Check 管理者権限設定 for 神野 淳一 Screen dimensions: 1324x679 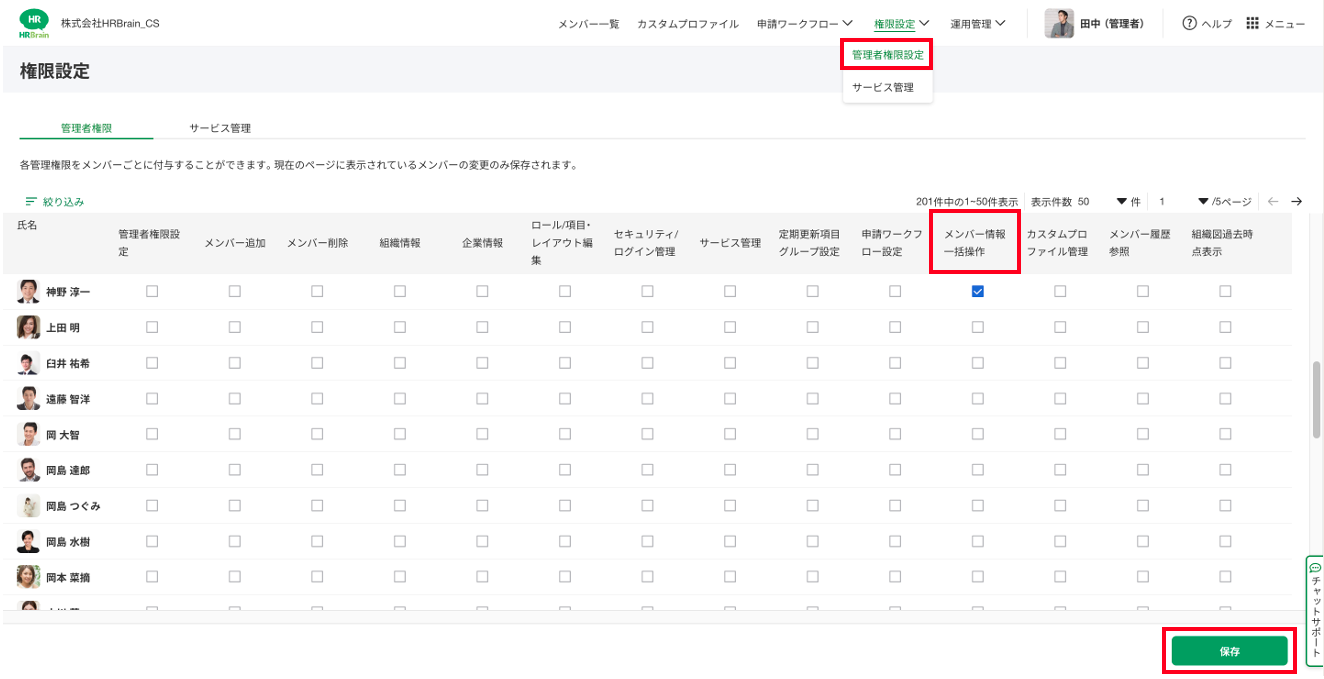[x=152, y=291]
